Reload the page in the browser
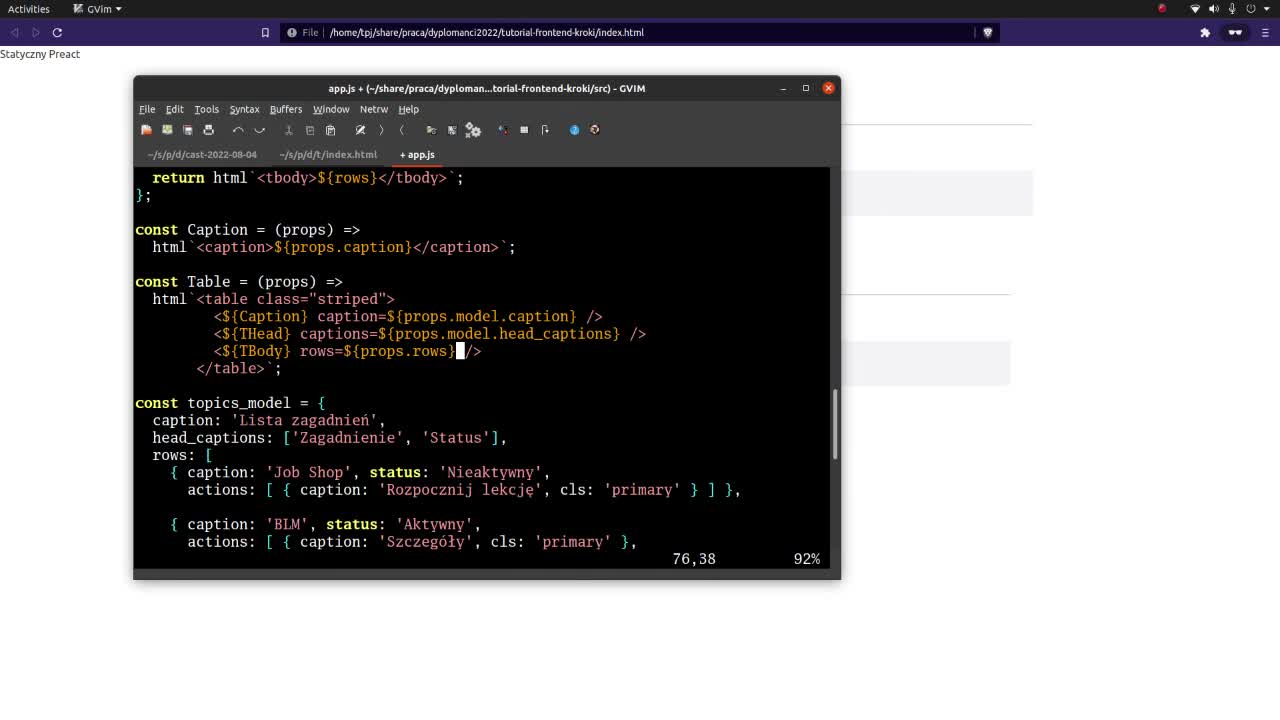1280x720 pixels. 57,32
